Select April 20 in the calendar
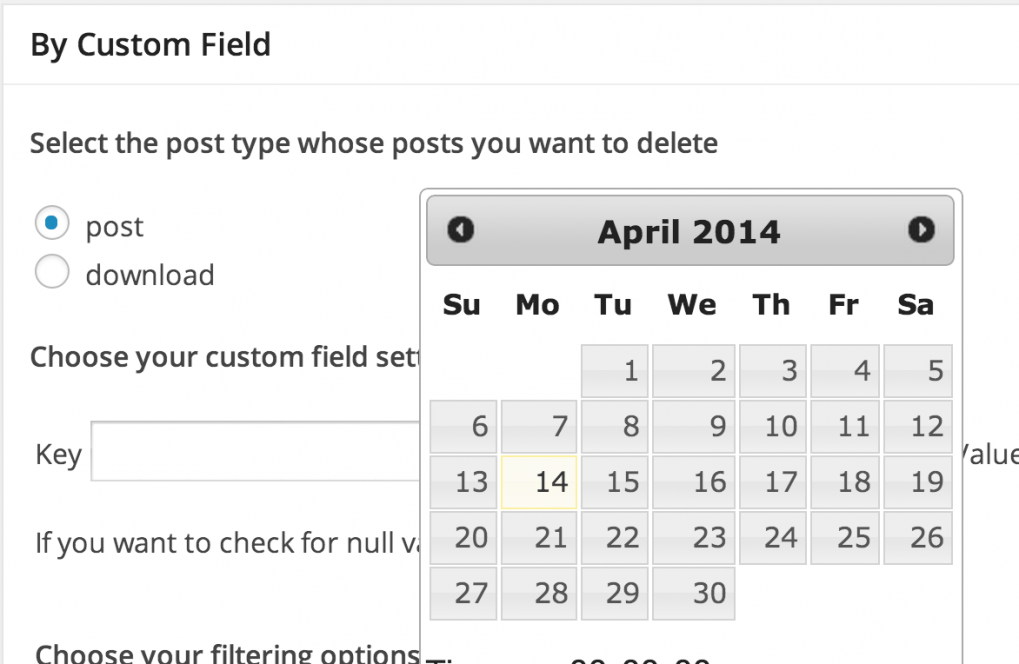Viewport: 1019px width, 664px height. coord(463,537)
